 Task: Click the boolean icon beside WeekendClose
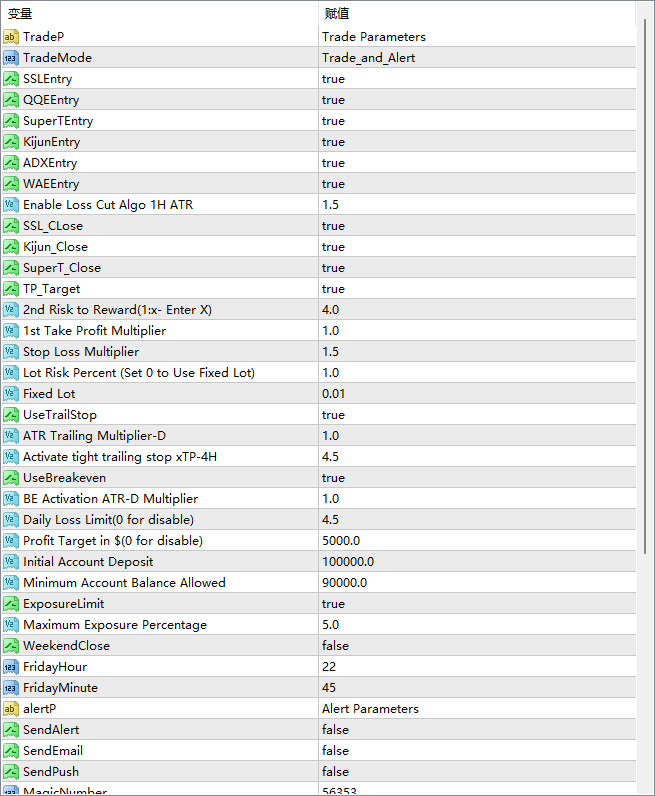[x=11, y=646]
